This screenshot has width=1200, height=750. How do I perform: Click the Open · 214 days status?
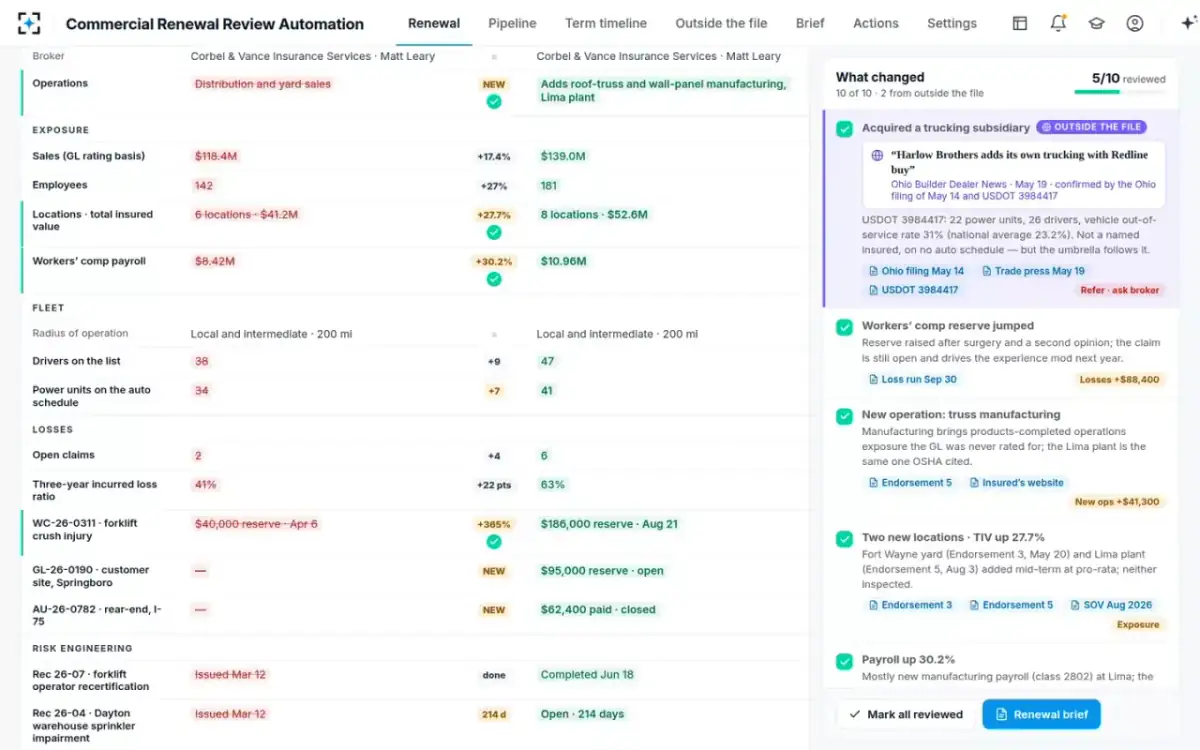tap(582, 714)
